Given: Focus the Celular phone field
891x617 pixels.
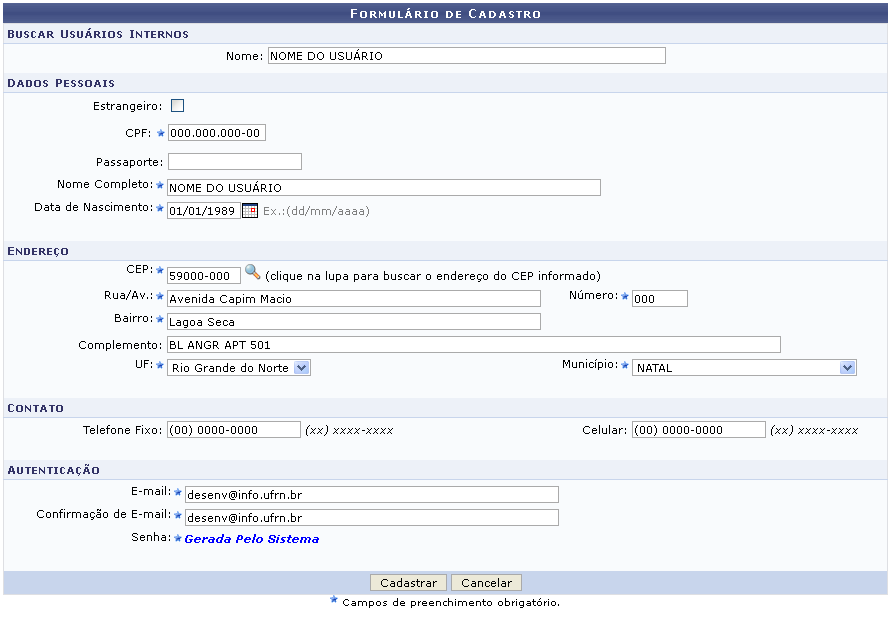Looking at the screenshot, I should [x=698, y=429].
